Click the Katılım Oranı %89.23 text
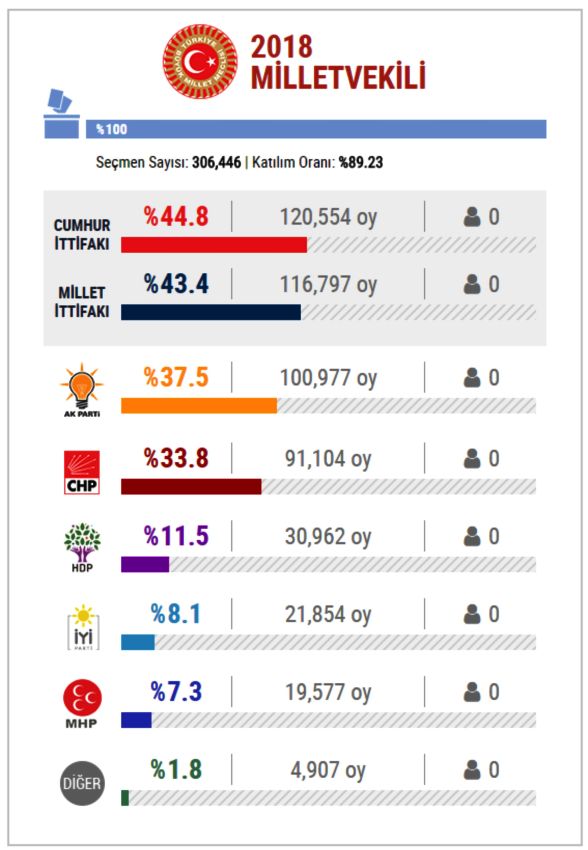 tap(318, 162)
